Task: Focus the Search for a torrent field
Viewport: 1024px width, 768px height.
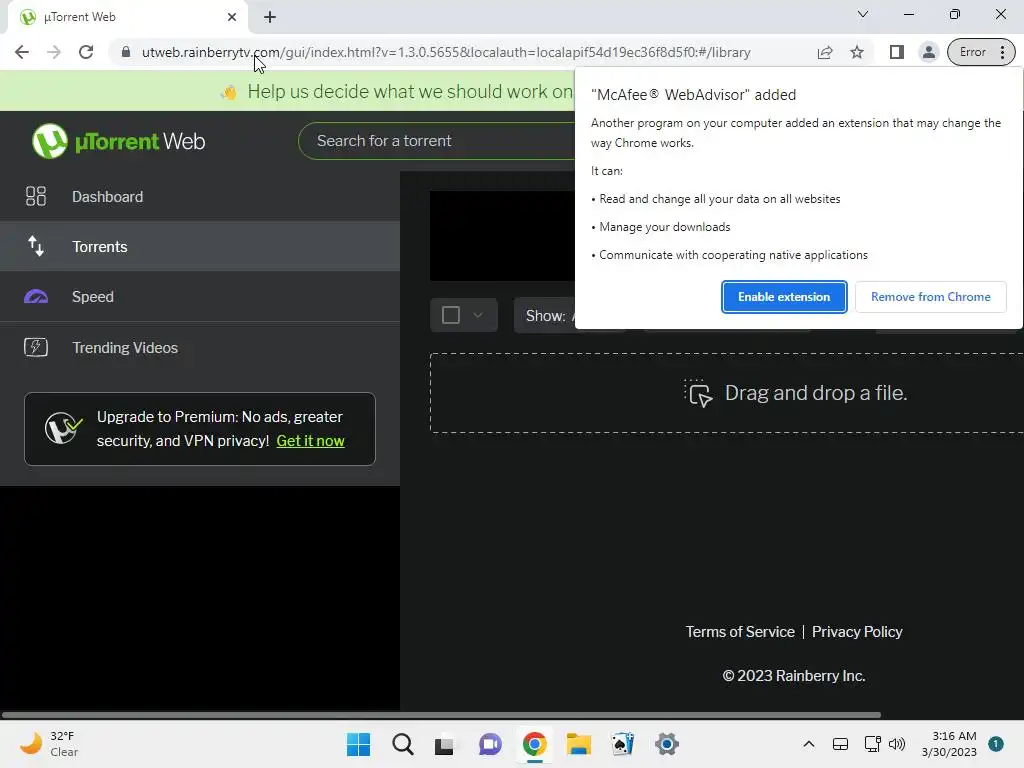Action: pos(436,141)
